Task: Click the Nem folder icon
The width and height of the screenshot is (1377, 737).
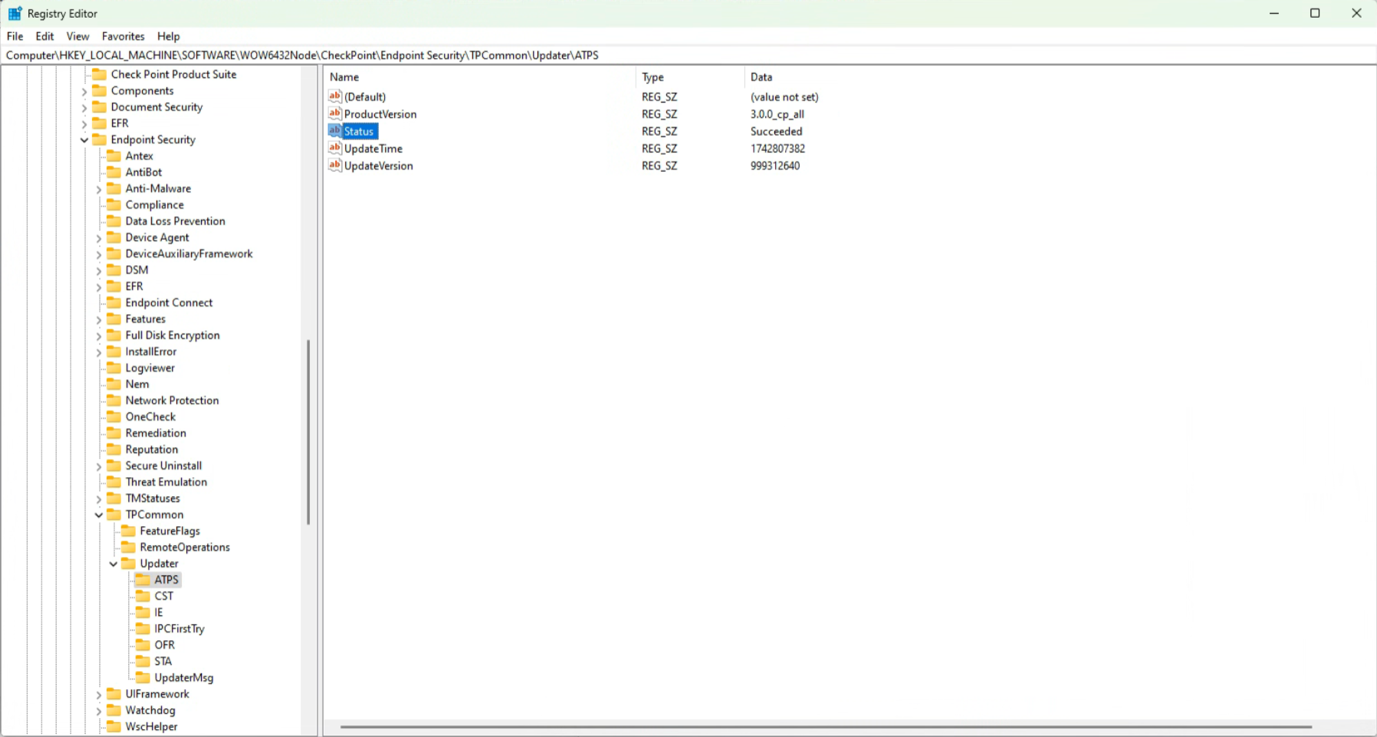Action: pos(114,384)
